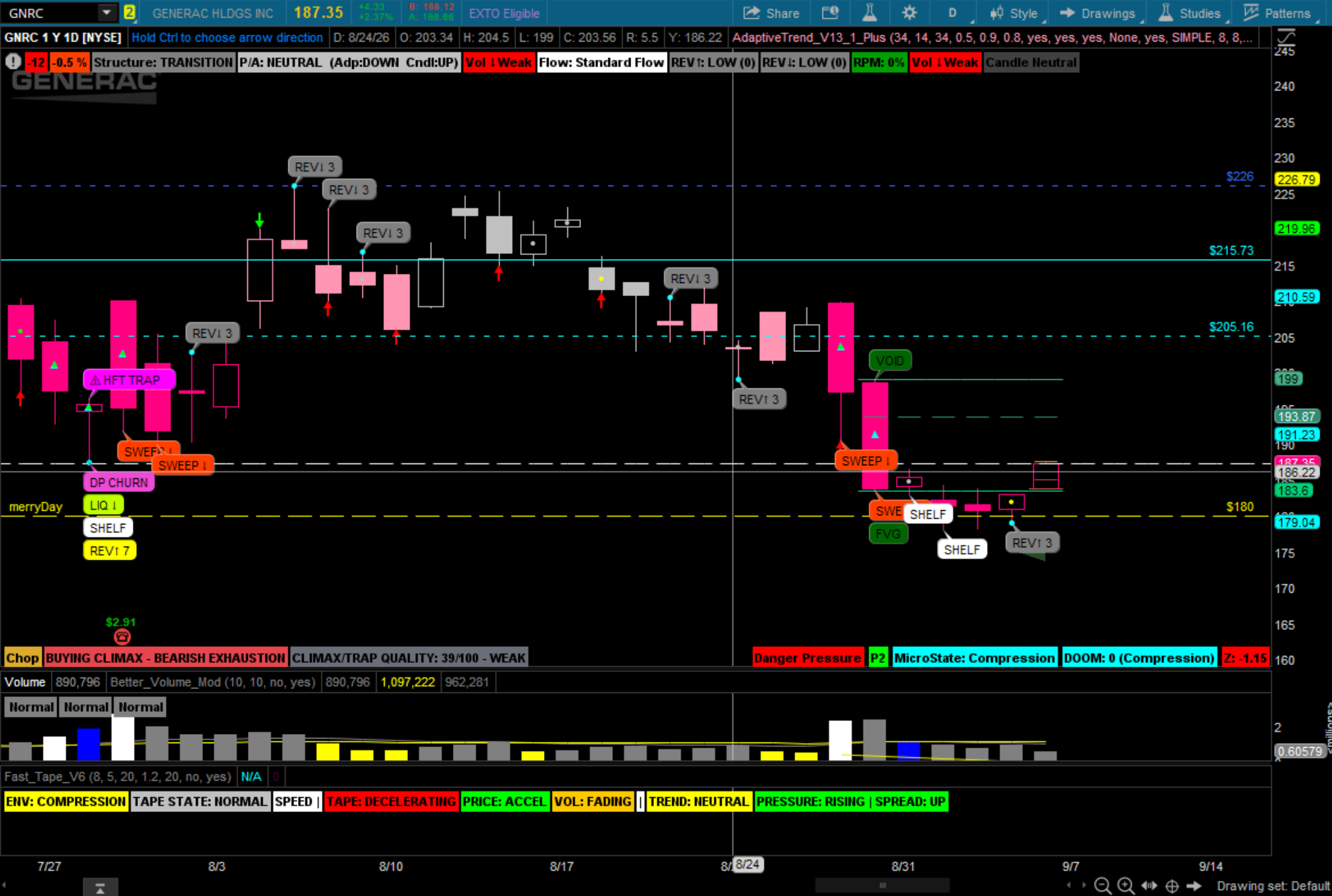Open the symbol dropdown arrow next to GNRC
Image resolution: width=1332 pixels, height=896 pixels.
(106, 12)
